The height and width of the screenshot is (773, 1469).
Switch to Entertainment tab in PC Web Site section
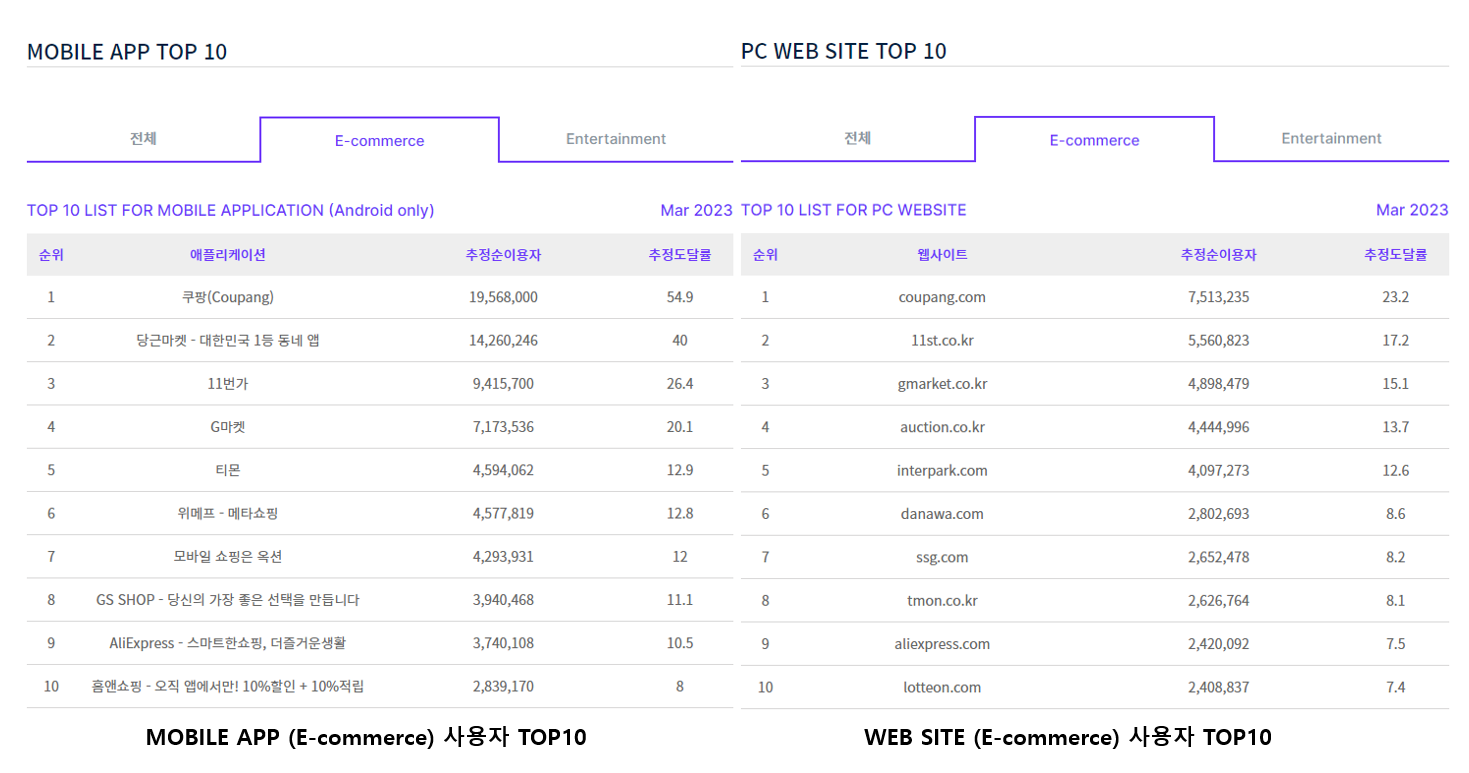point(1331,139)
